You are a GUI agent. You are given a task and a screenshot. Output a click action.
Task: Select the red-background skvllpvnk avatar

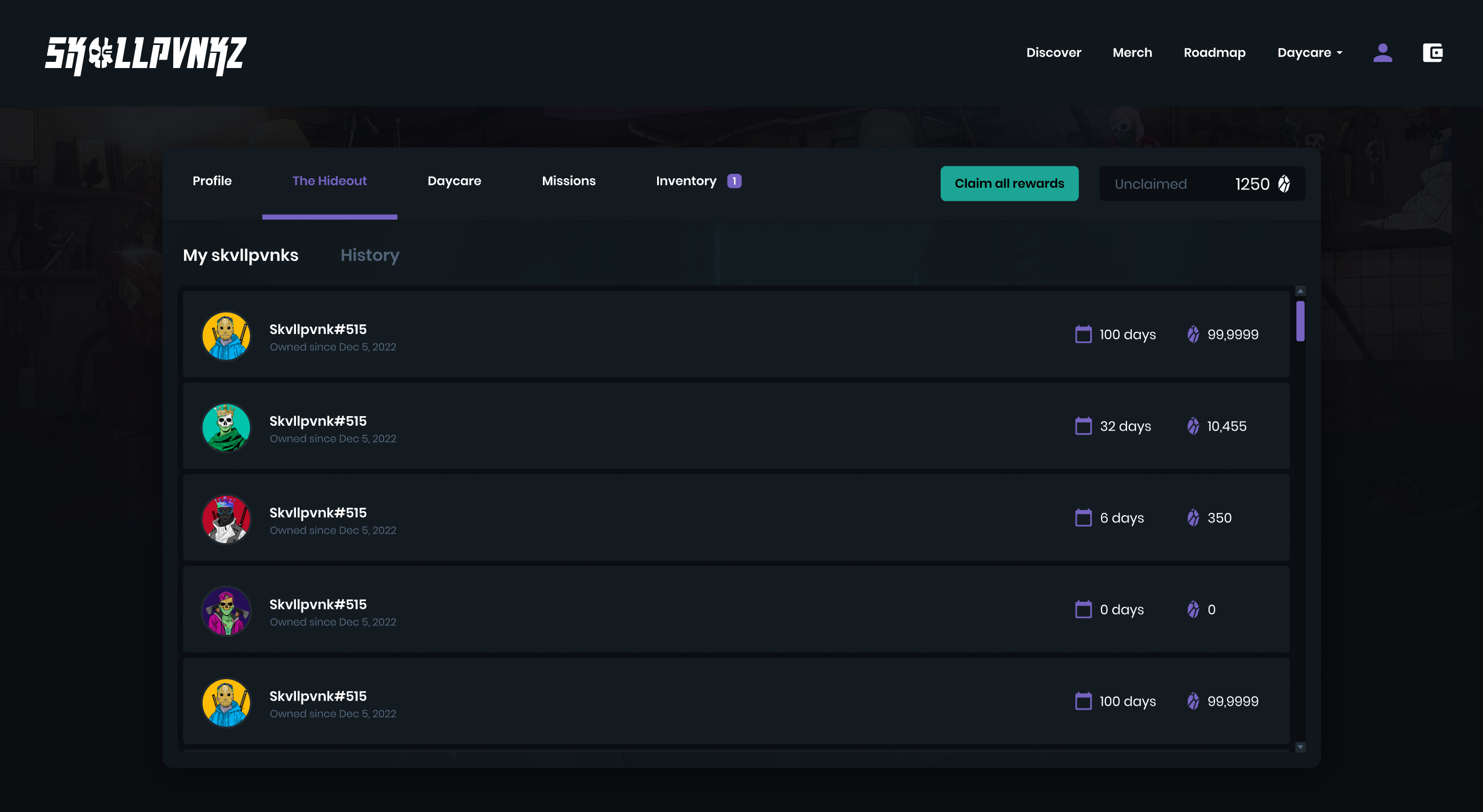coord(226,519)
